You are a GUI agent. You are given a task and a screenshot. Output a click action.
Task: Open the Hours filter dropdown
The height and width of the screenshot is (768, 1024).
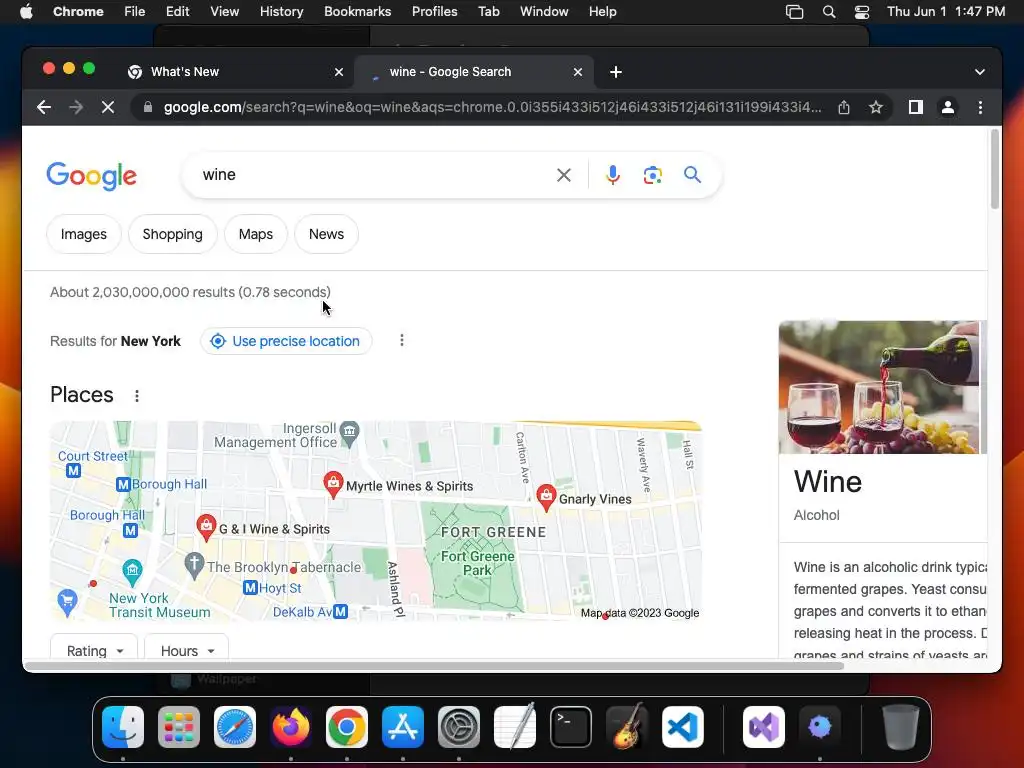[x=187, y=650]
